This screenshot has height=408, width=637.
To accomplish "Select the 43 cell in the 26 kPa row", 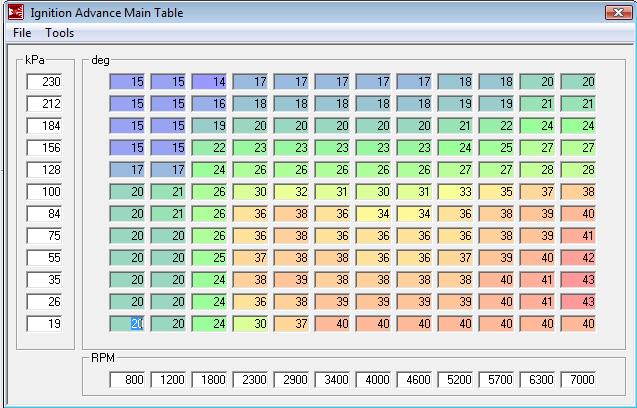I will pyautogui.click(x=578, y=302).
